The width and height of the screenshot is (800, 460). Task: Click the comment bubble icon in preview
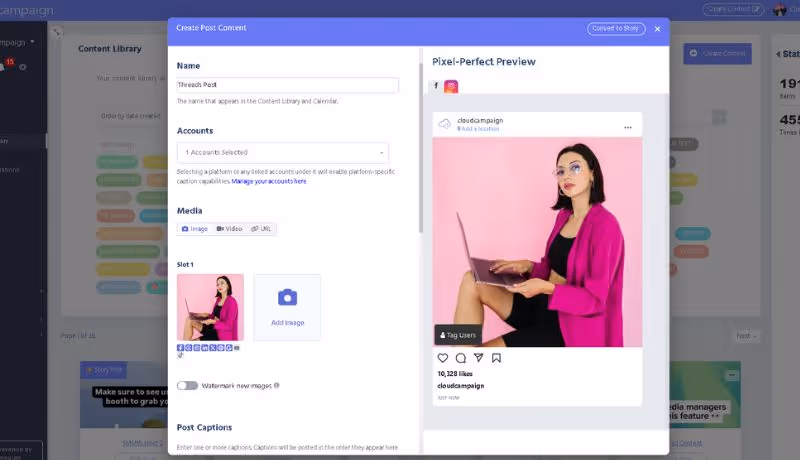pyautogui.click(x=461, y=358)
